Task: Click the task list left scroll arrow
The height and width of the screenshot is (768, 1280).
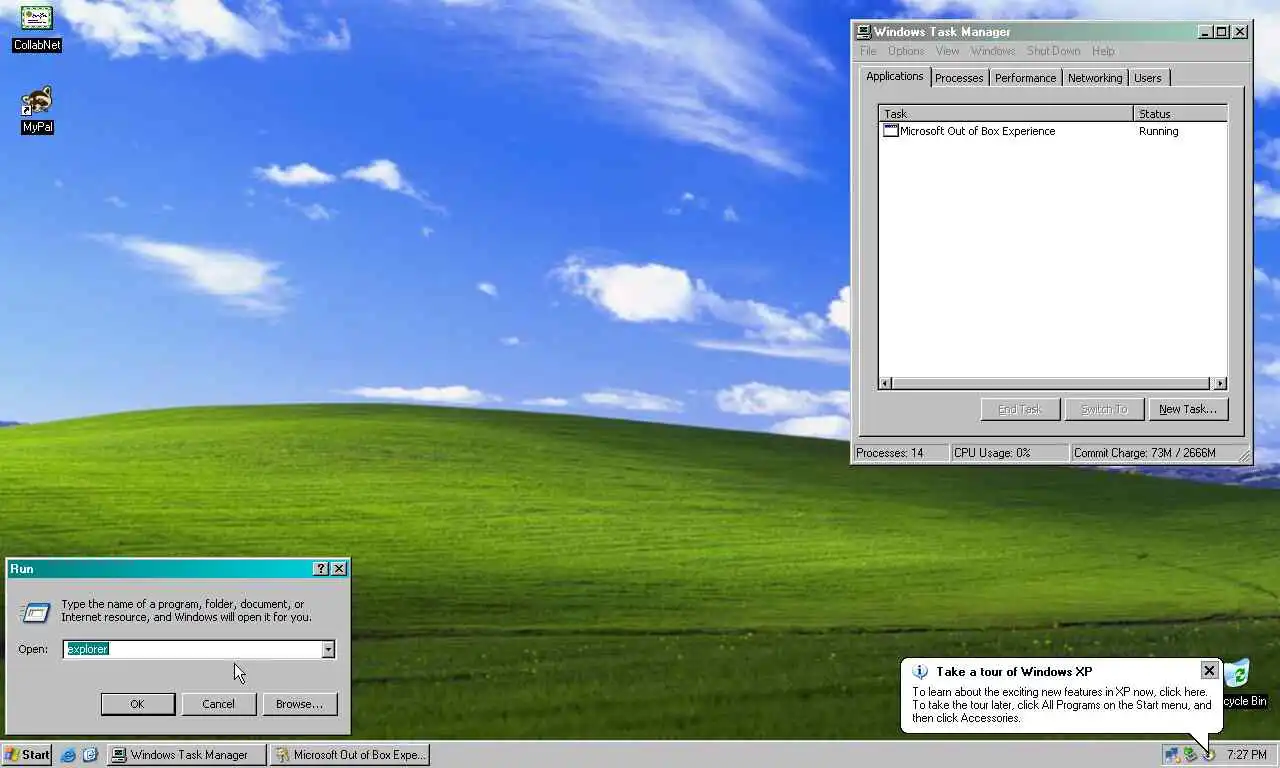Action: (885, 383)
